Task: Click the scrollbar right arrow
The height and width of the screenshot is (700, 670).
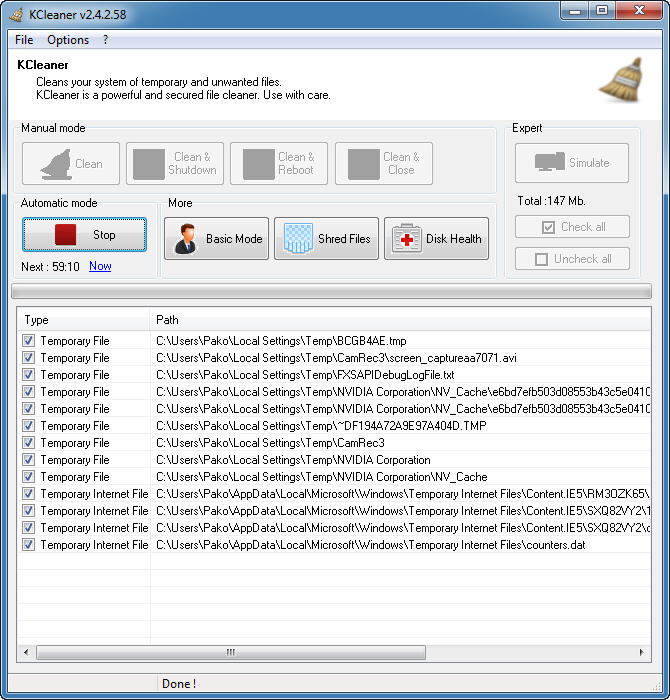Action: (x=641, y=652)
